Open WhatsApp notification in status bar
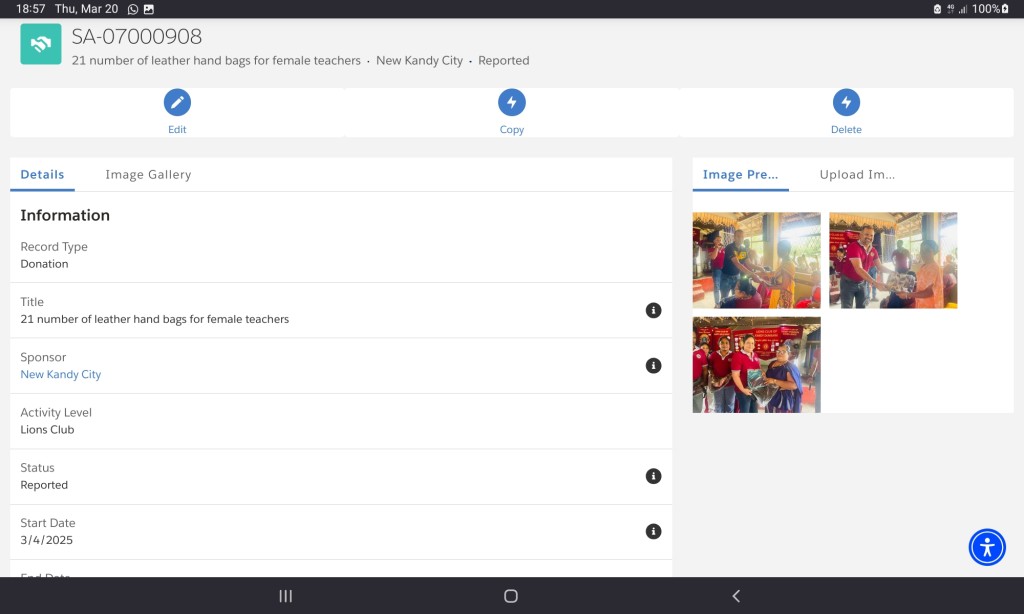This screenshot has width=1024, height=614. tap(133, 9)
